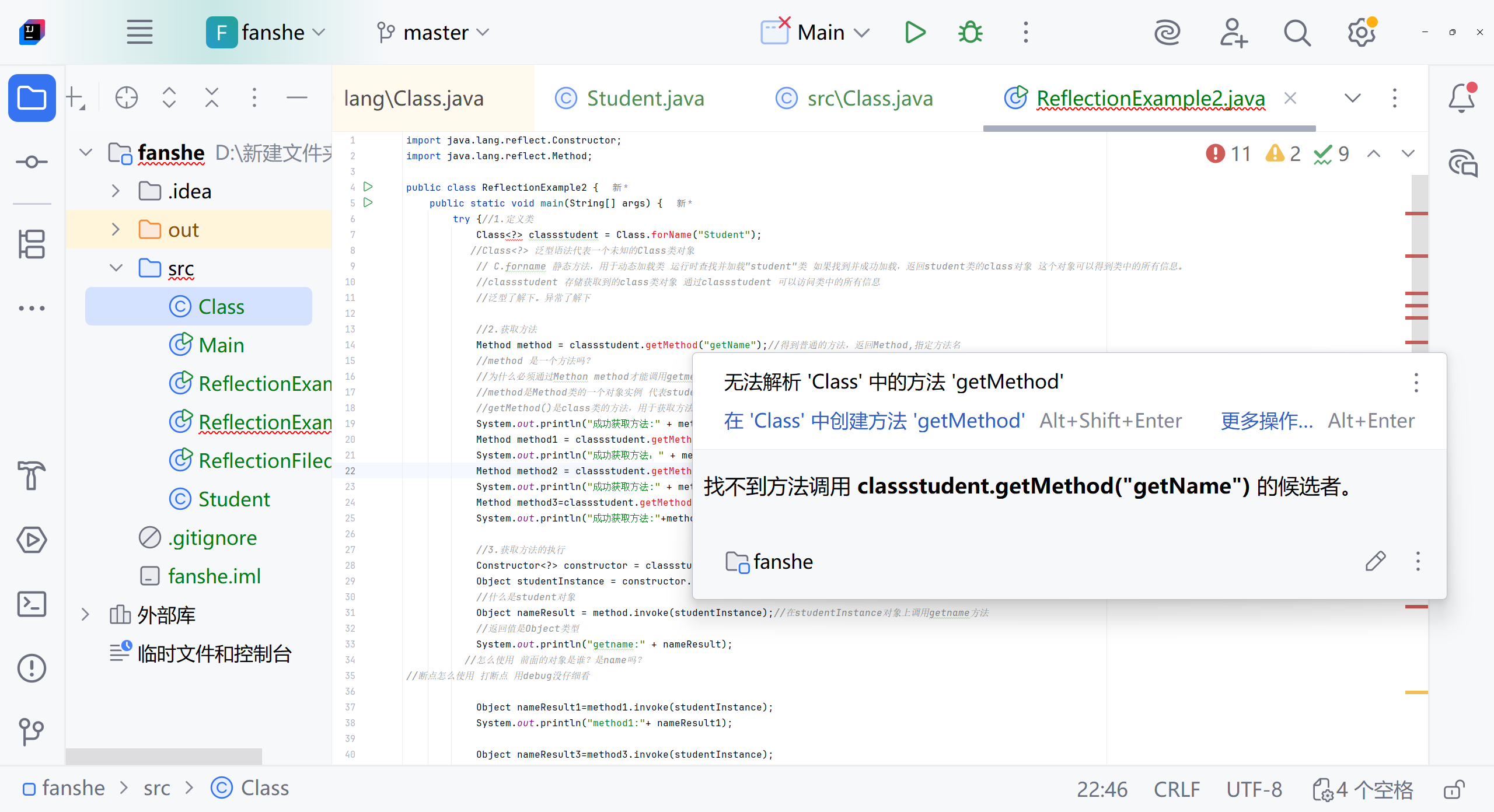The height and width of the screenshot is (812, 1494).
Task: Switch to the src\Class.java tab
Action: pos(870,98)
